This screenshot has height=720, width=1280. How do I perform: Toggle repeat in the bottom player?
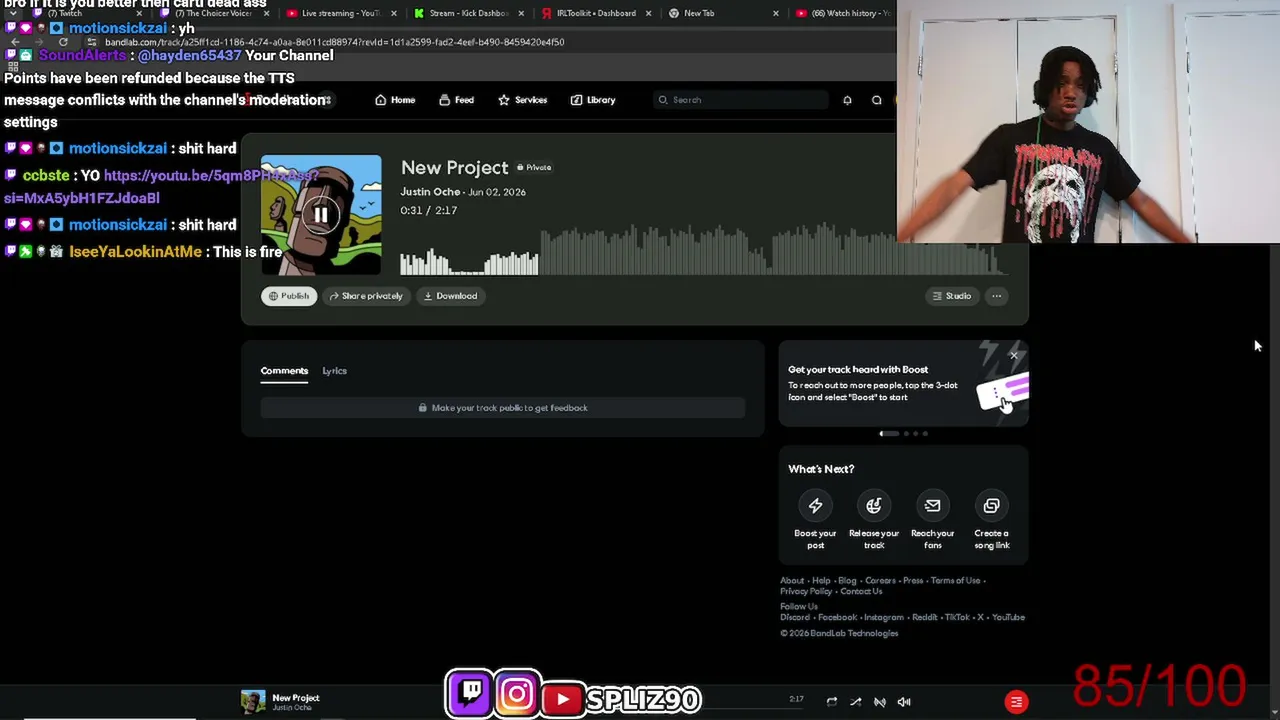point(831,702)
